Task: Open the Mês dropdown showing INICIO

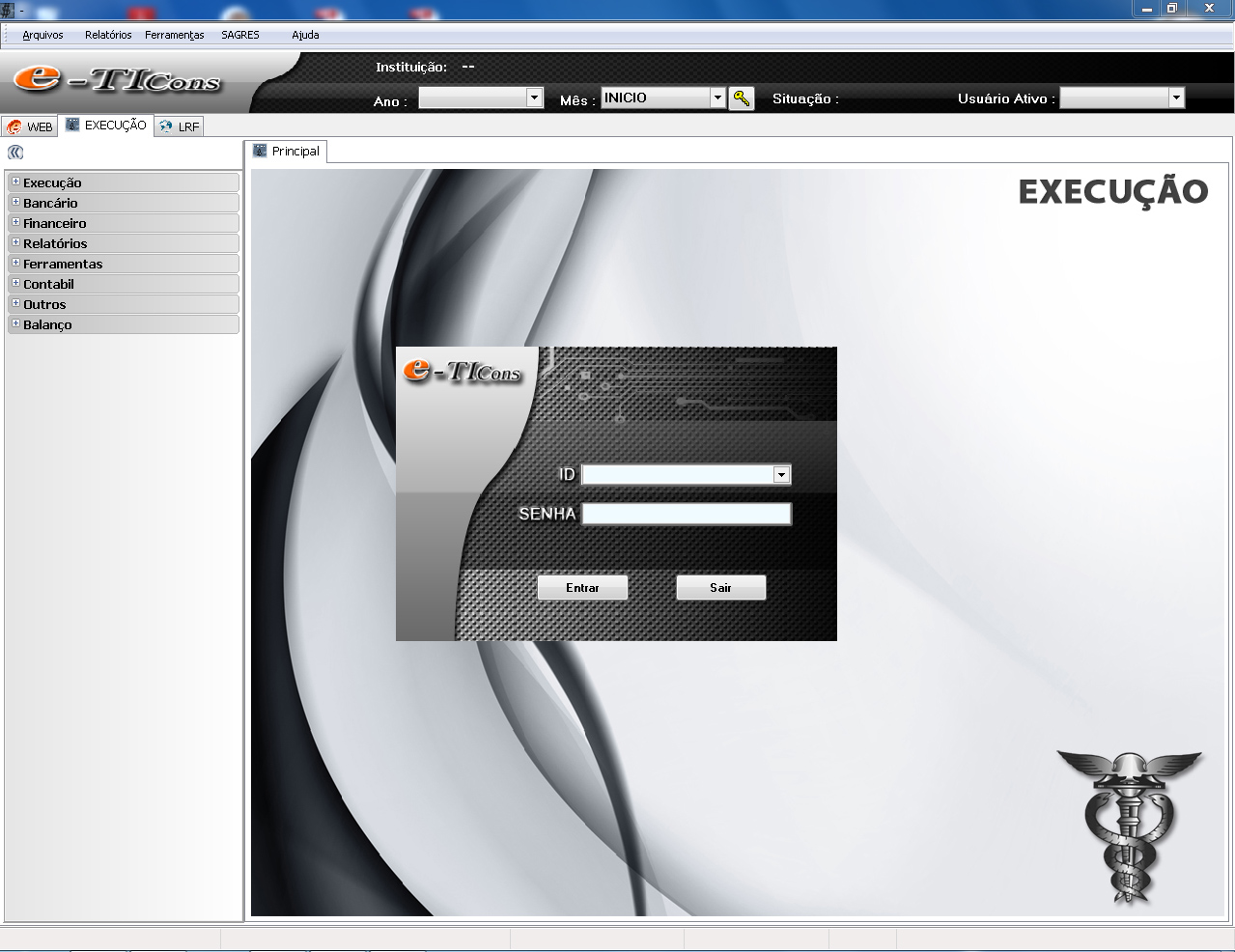Action: click(x=716, y=98)
